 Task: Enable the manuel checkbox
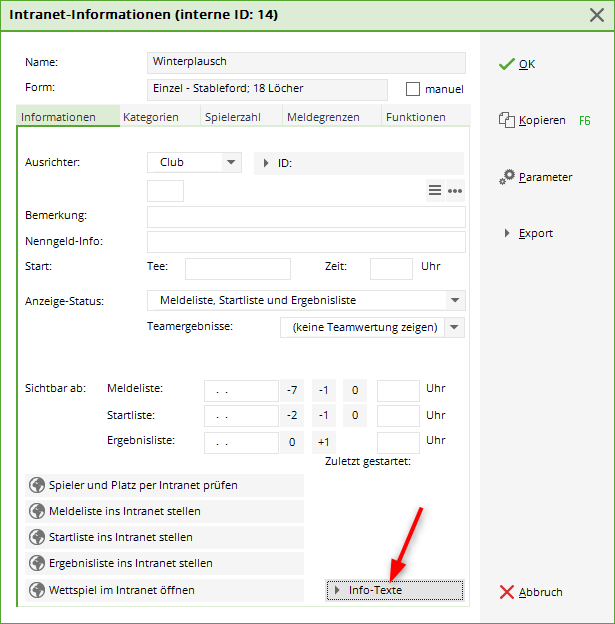tap(413, 89)
